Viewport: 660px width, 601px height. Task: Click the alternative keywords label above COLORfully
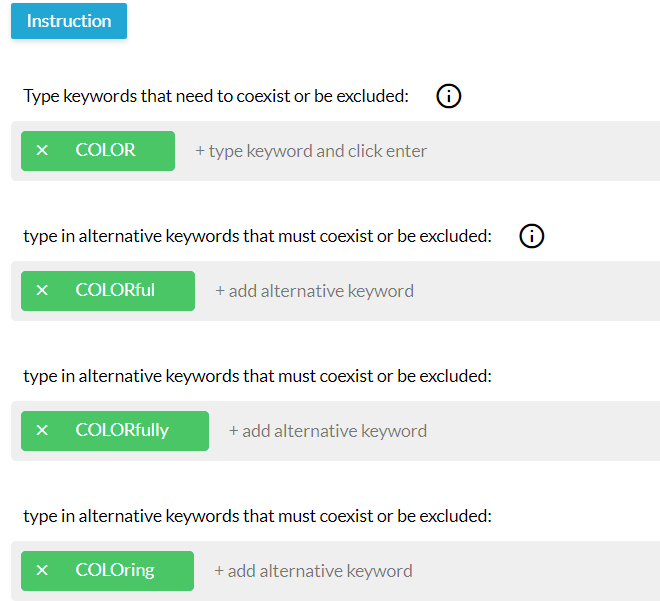point(257,377)
